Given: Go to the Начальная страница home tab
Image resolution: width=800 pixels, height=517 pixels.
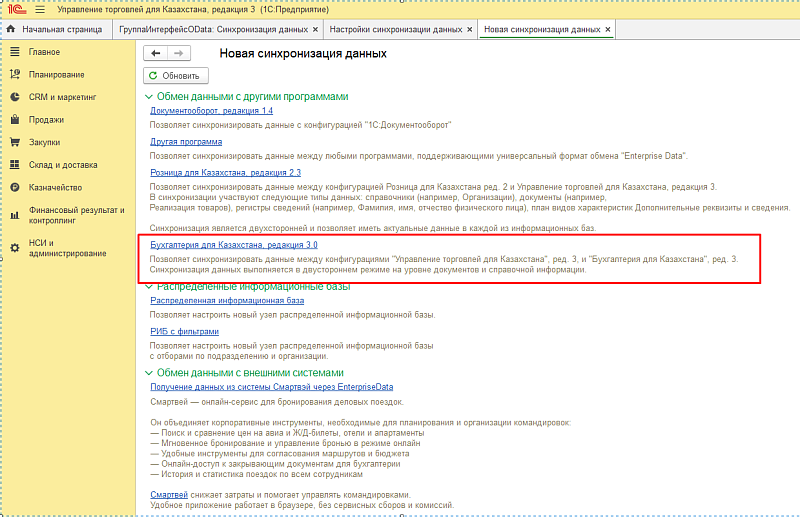Looking at the screenshot, I should (54, 30).
